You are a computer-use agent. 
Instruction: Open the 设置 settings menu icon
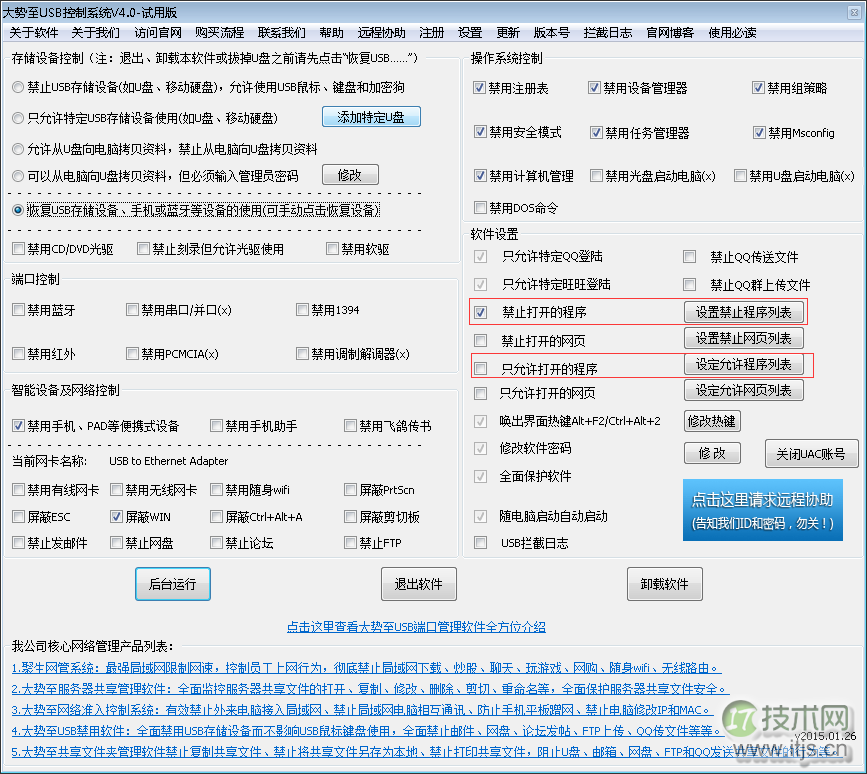[x=469, y=32]
